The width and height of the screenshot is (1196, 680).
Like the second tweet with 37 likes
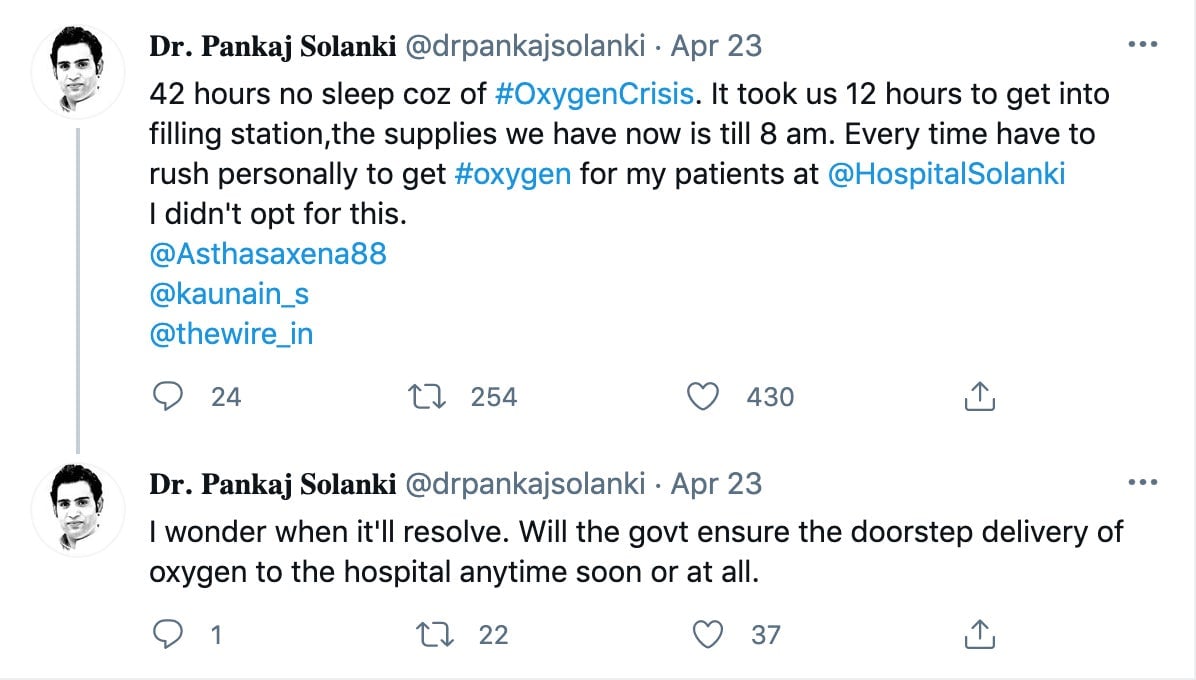[707, 634]
